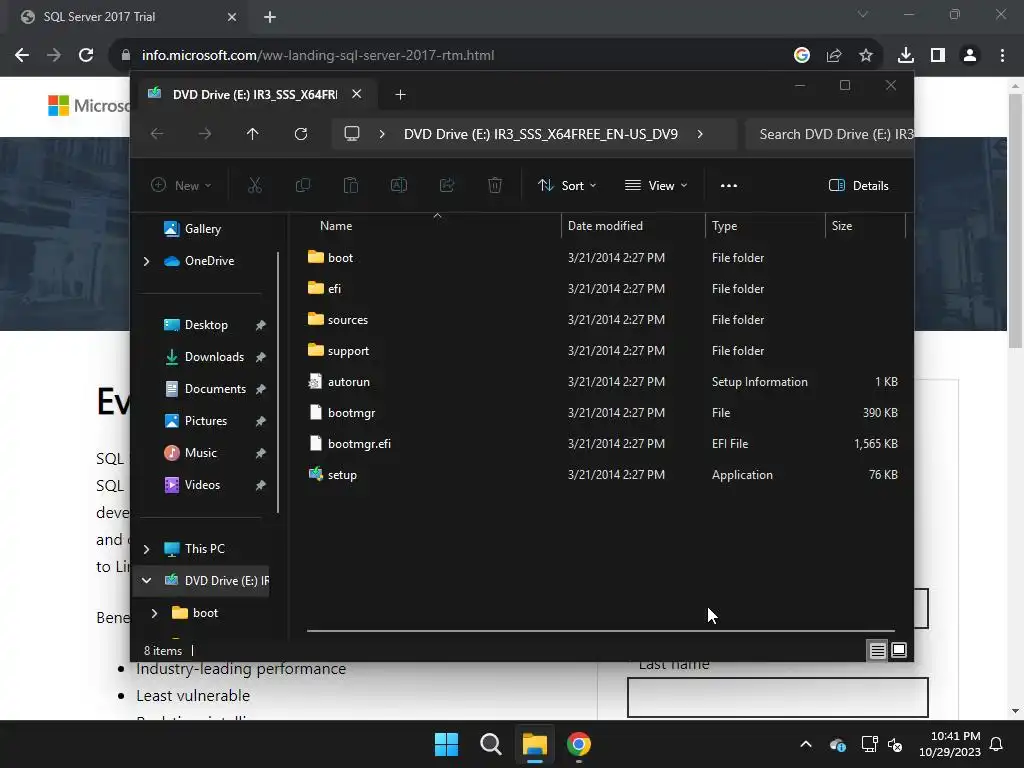The width and height of the screenshot is (1024, 768).
Task: Click the chevron after DVD Drive path
Action: pos(700,134)
